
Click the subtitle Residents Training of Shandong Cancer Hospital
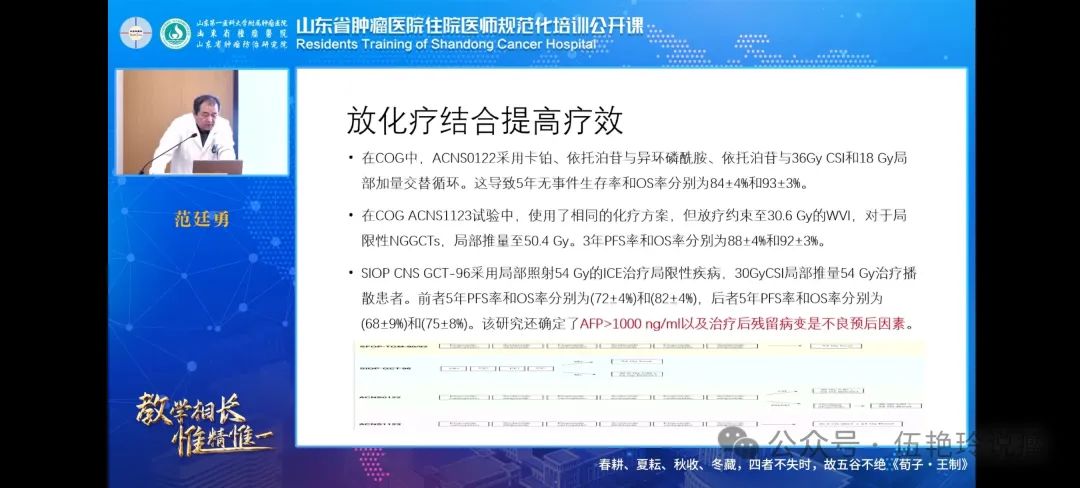(446, 44)
